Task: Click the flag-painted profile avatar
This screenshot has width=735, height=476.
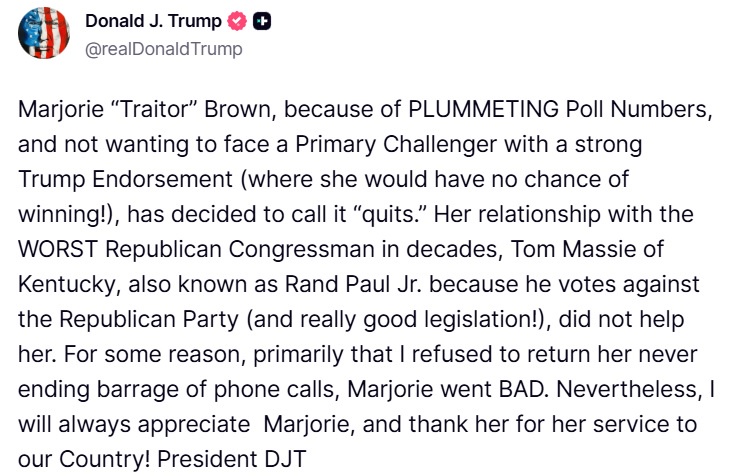Action: [44, 33]
